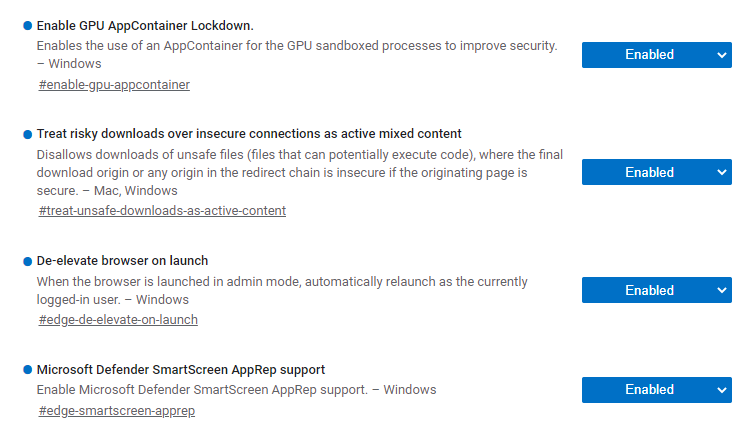Change the SmartScreen AppRep support dropdown setting
The image size is (756, 437).
[657, 390]
